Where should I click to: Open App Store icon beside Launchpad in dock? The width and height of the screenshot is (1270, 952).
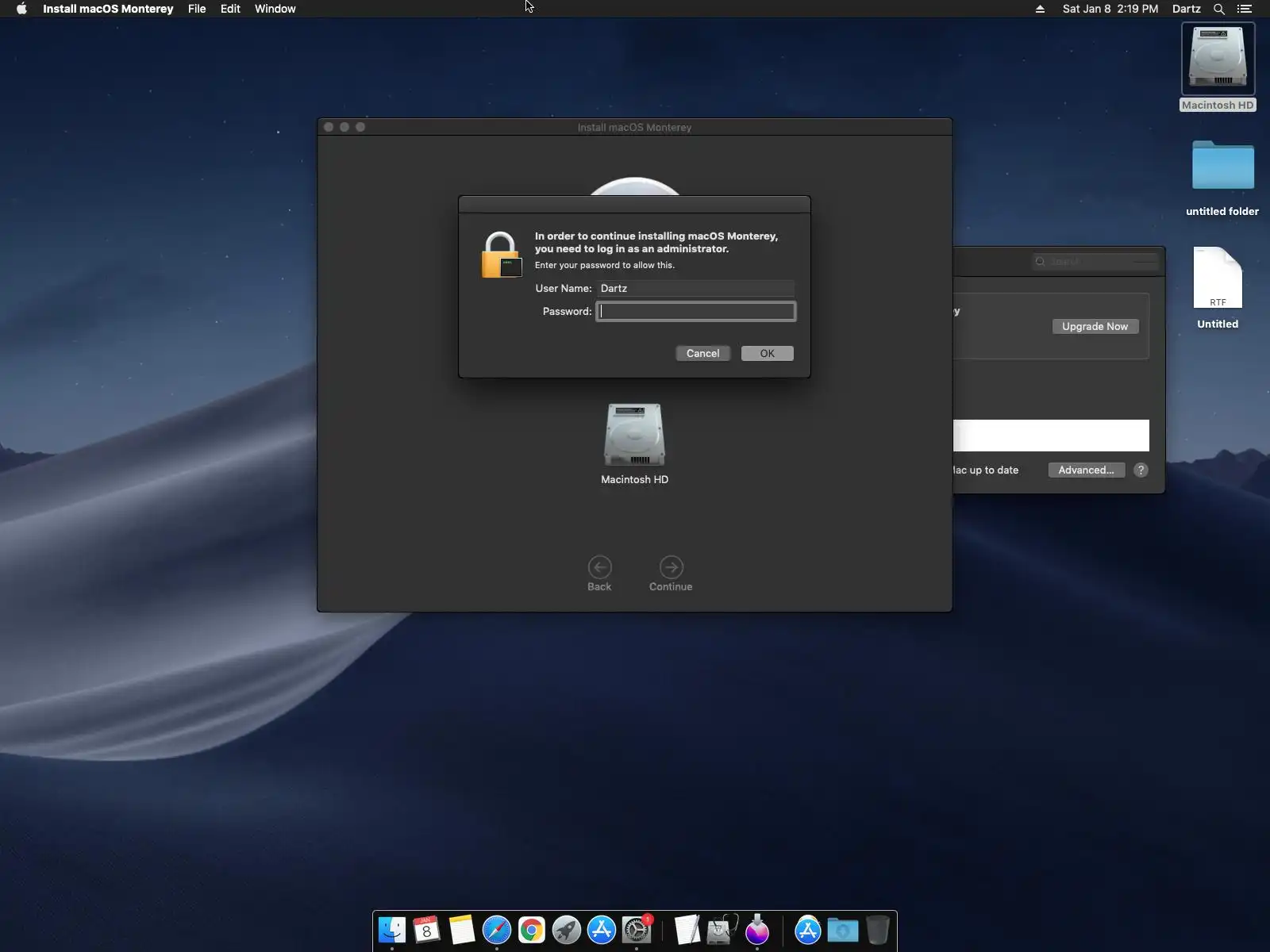602,930
